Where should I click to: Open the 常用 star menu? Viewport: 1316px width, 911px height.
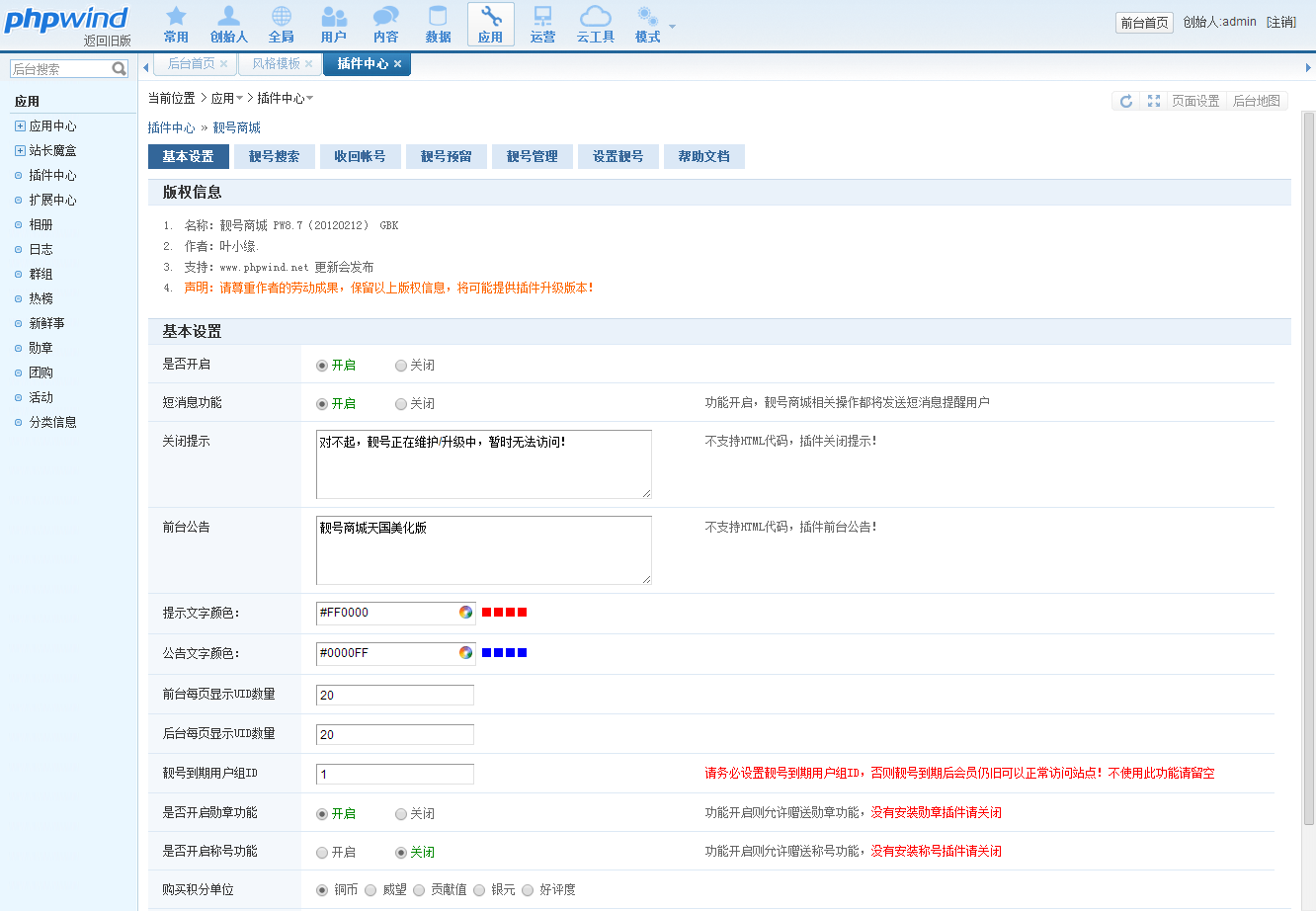[x=176, y=25]
